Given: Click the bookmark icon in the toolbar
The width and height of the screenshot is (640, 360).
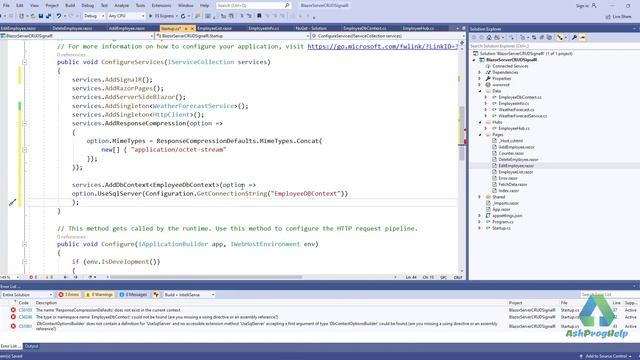Looking at the screenshot, I should click(259, 16).
